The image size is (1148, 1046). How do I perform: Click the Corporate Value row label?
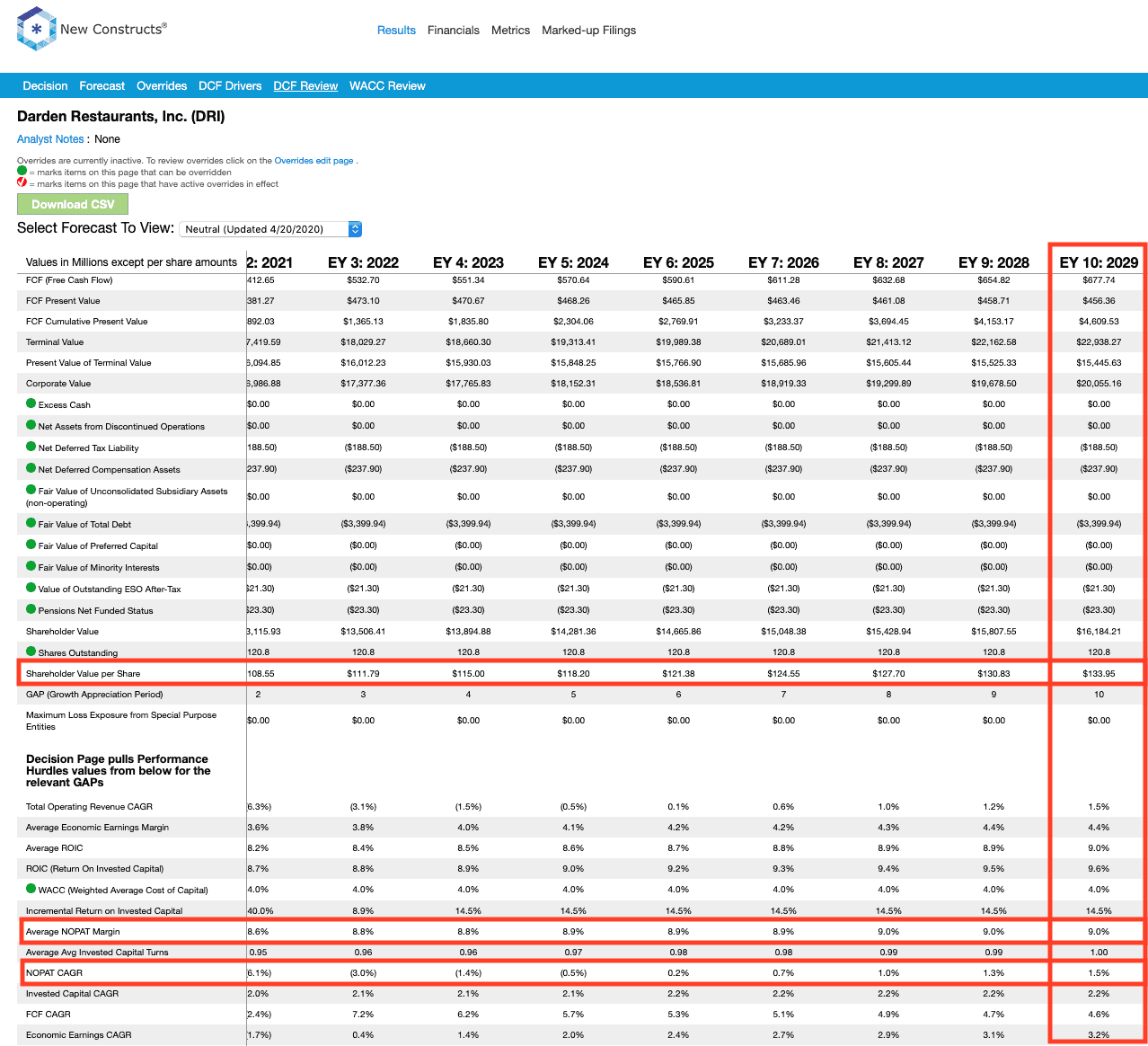pos(58,383)
